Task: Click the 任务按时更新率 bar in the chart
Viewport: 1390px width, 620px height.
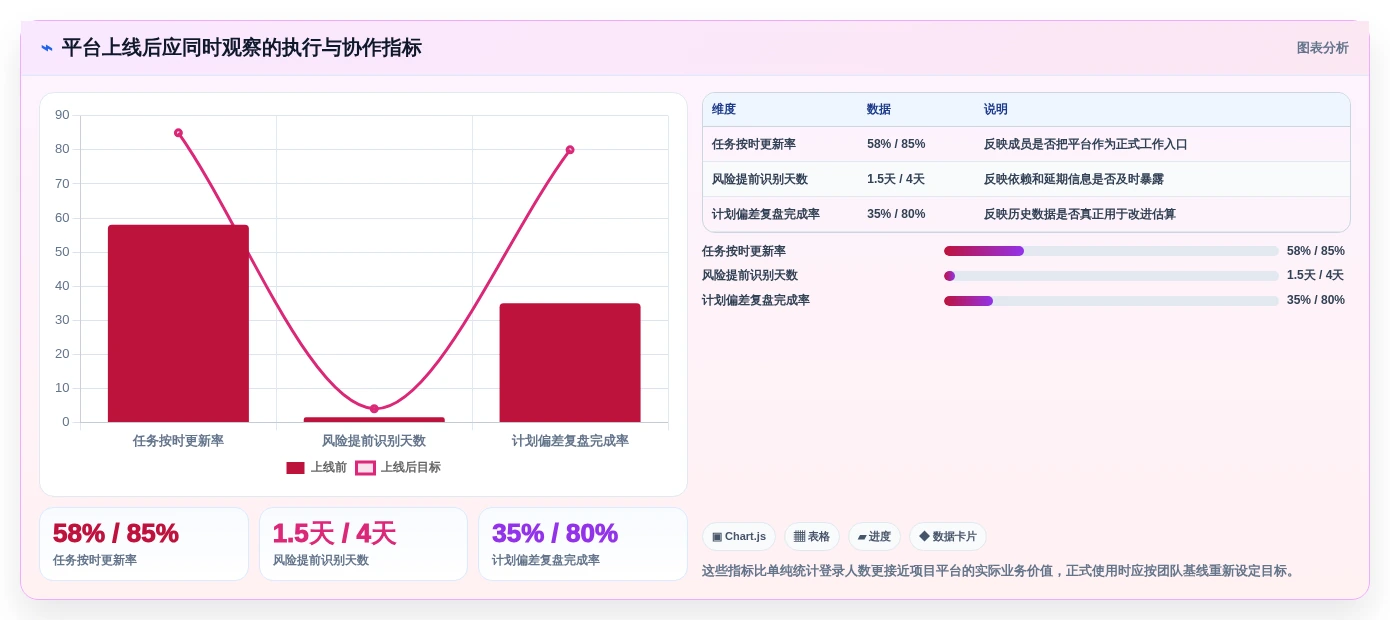Action: [178, 323]
